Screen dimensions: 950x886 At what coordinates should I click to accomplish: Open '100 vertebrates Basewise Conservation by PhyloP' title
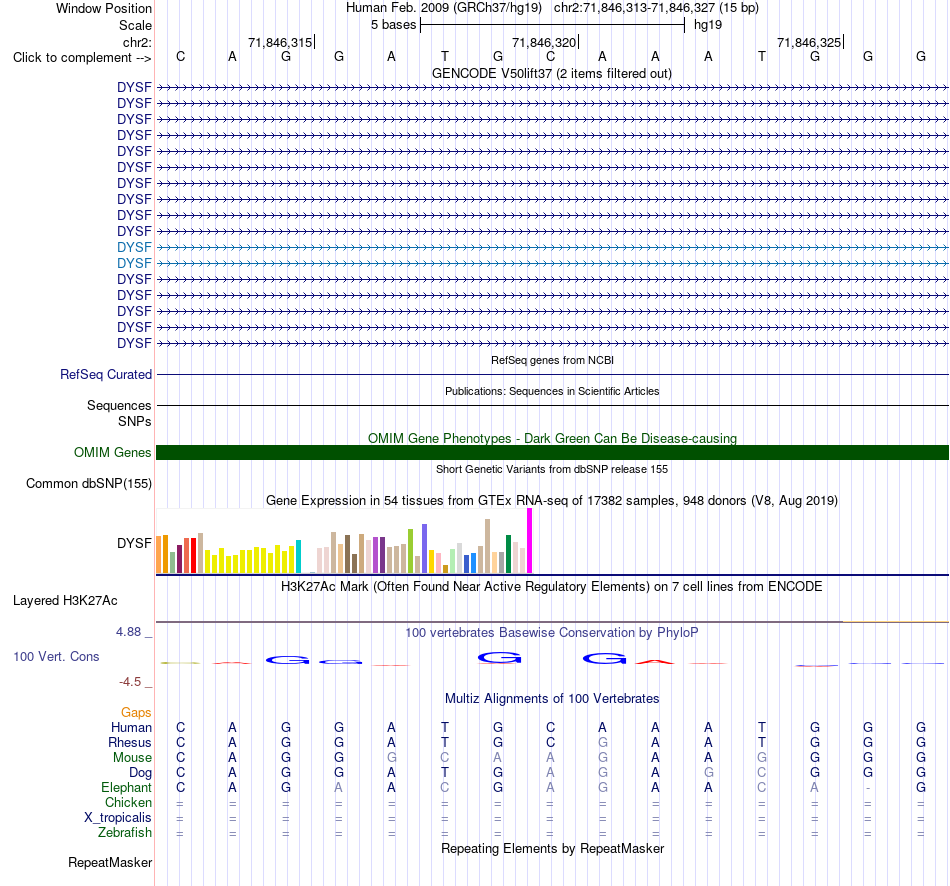(552, 633)
